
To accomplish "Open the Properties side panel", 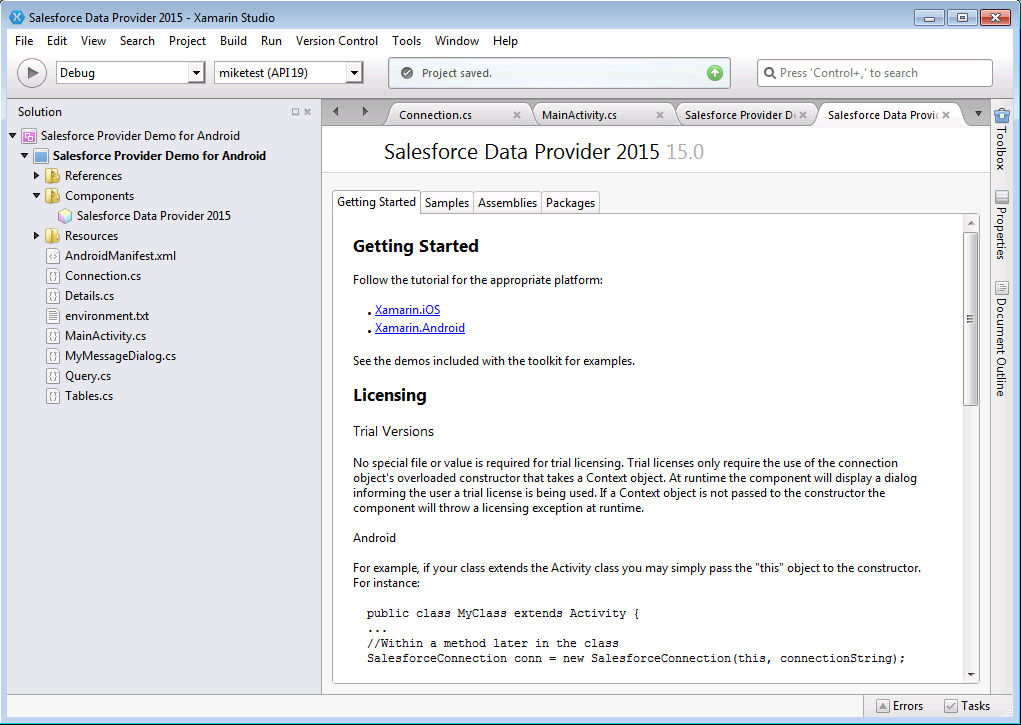I will tap(1001, 224).
